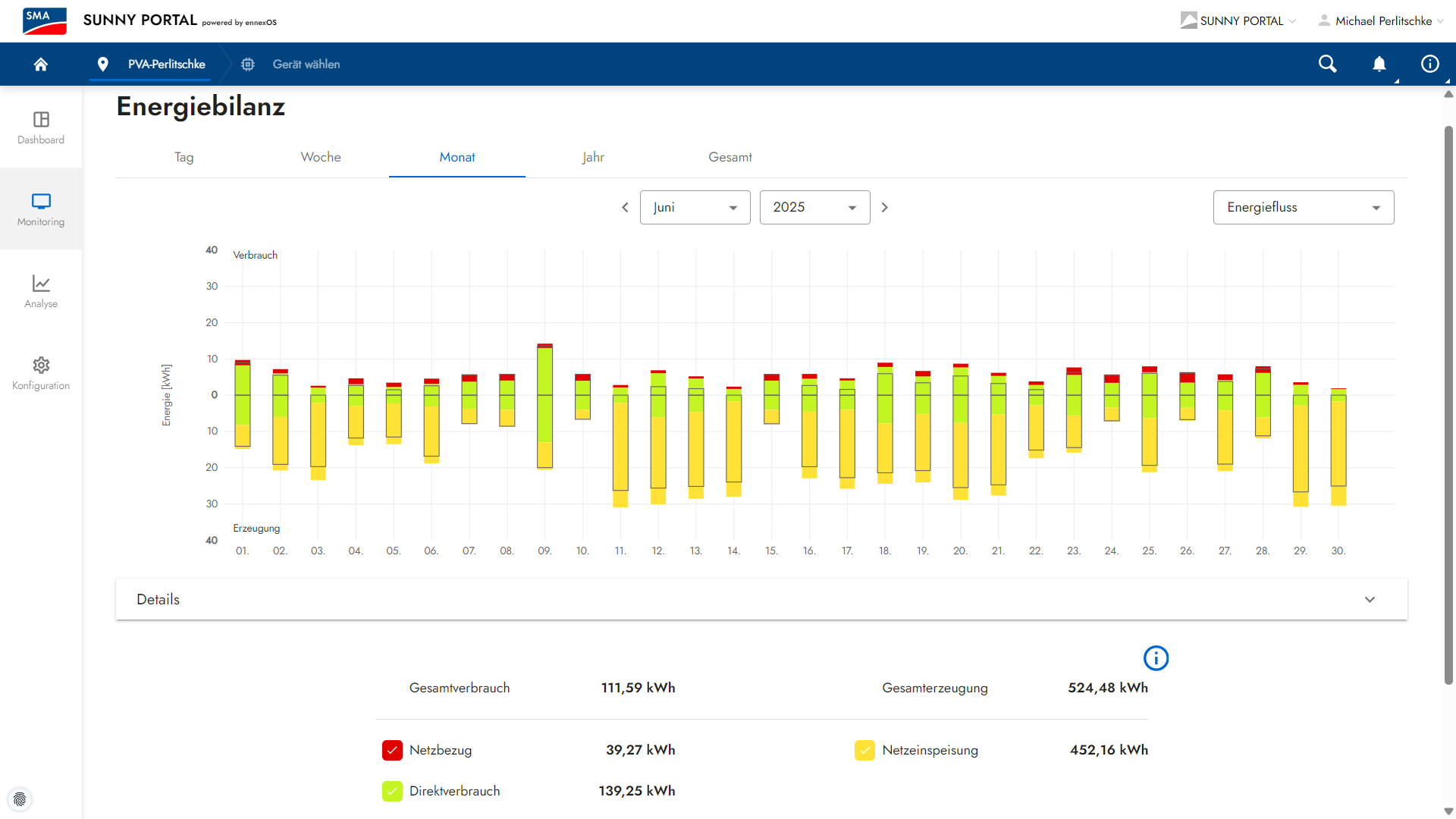This screenshot has height=819, width=1456.
Task: Open Dashboard in the sidebar
Action: [41, 127]
